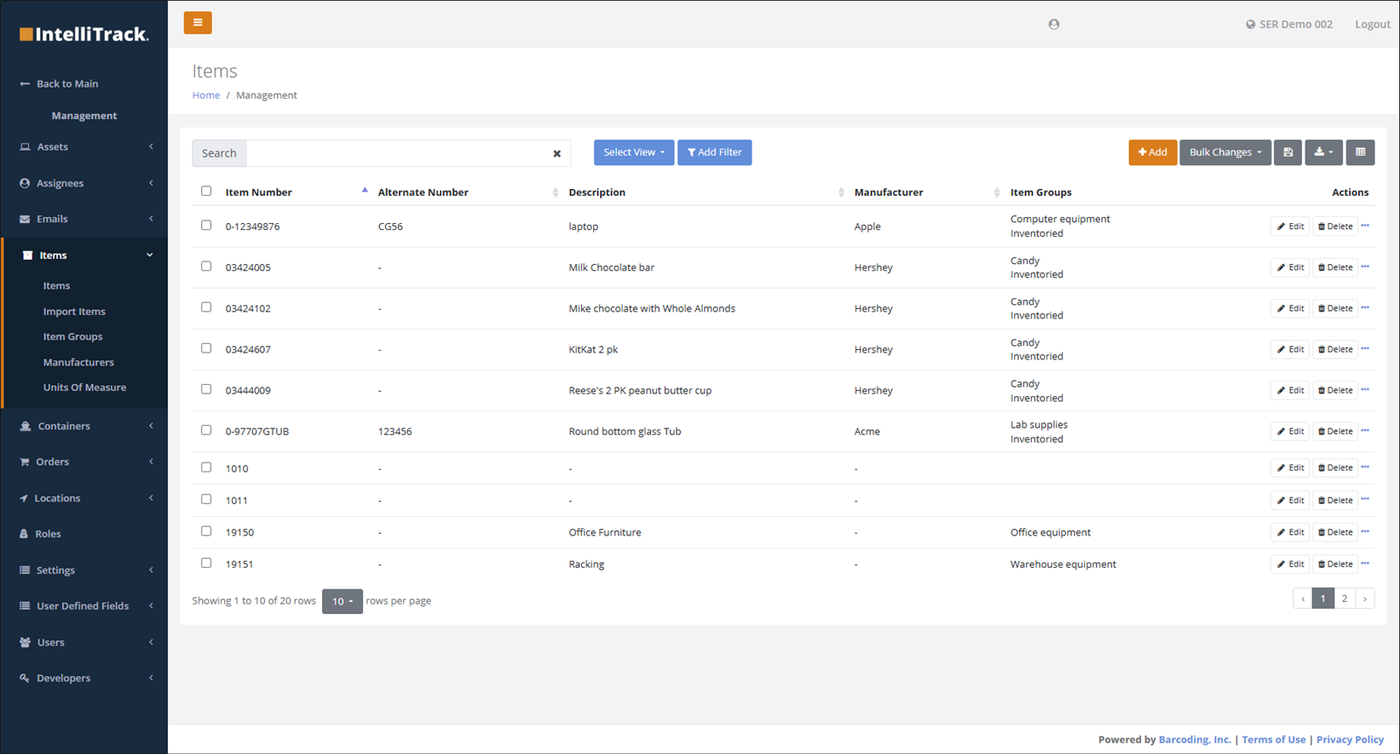The height and width of the screenshot is (754, 1400).
Task: Delete the Round bottom glass Tub item
Action: pos(1335,431)
